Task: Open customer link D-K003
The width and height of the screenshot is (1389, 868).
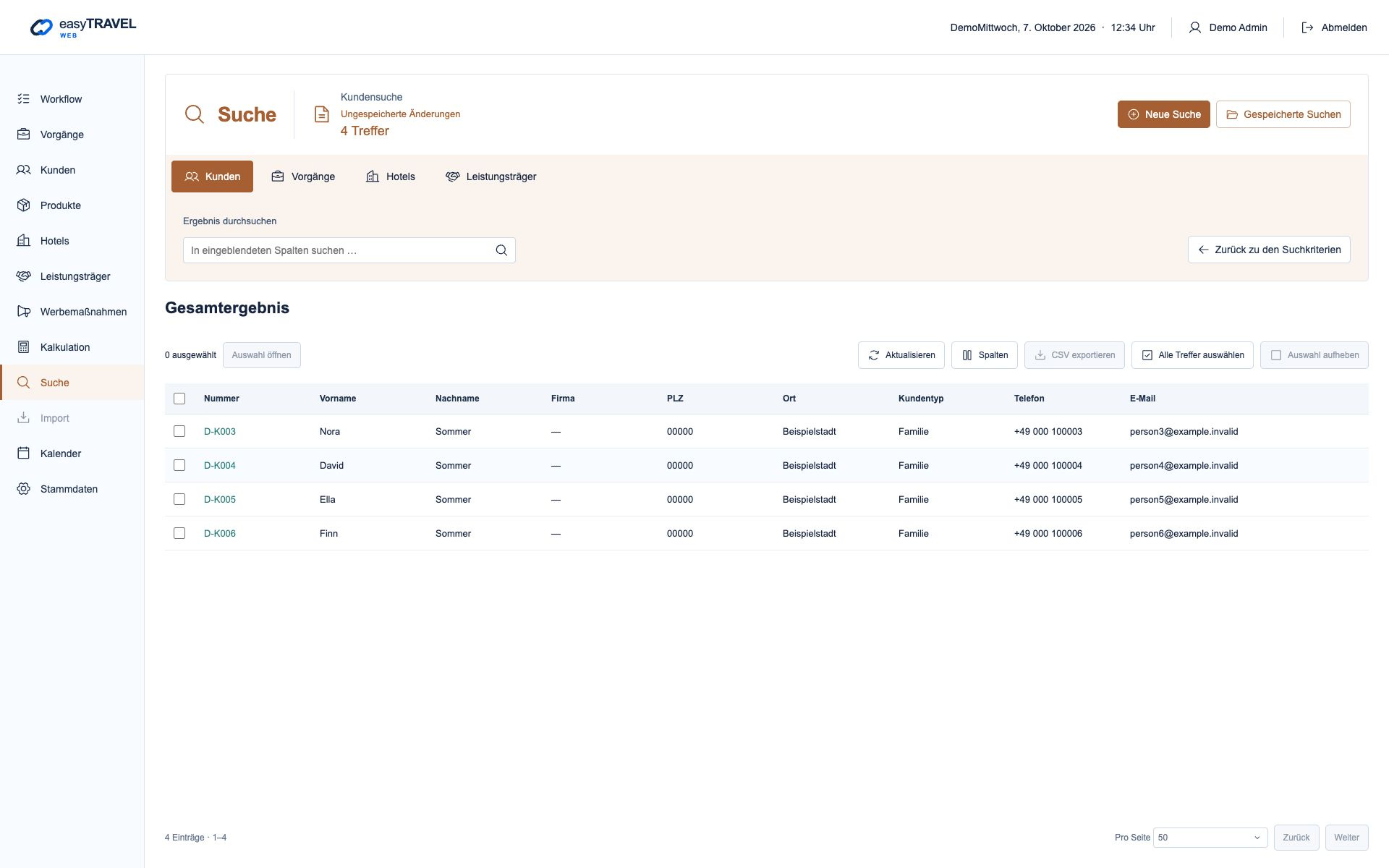Action: tap(220, 431)
